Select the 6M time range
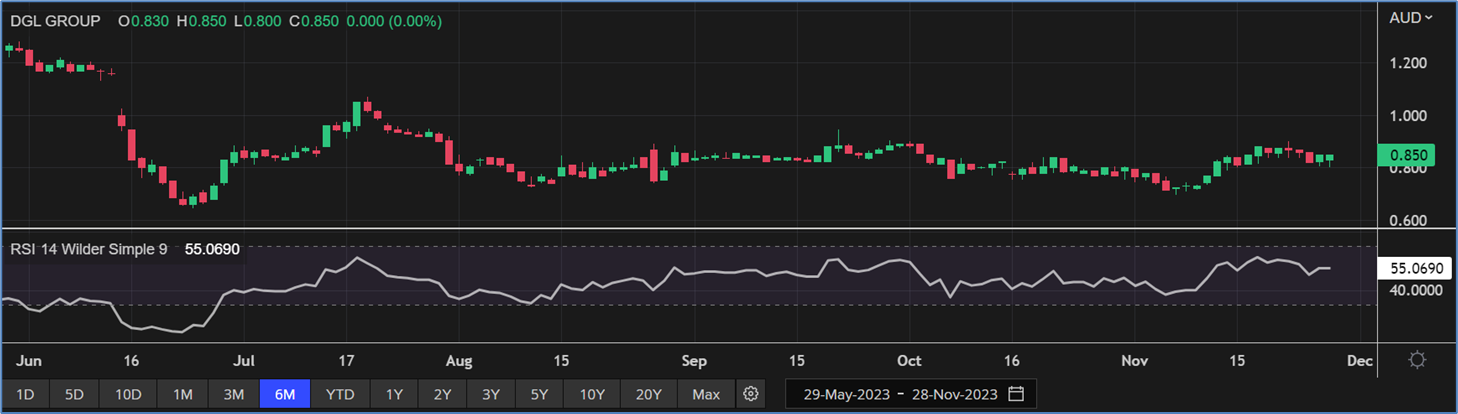 pyautogui.click(x=285, y=394)
